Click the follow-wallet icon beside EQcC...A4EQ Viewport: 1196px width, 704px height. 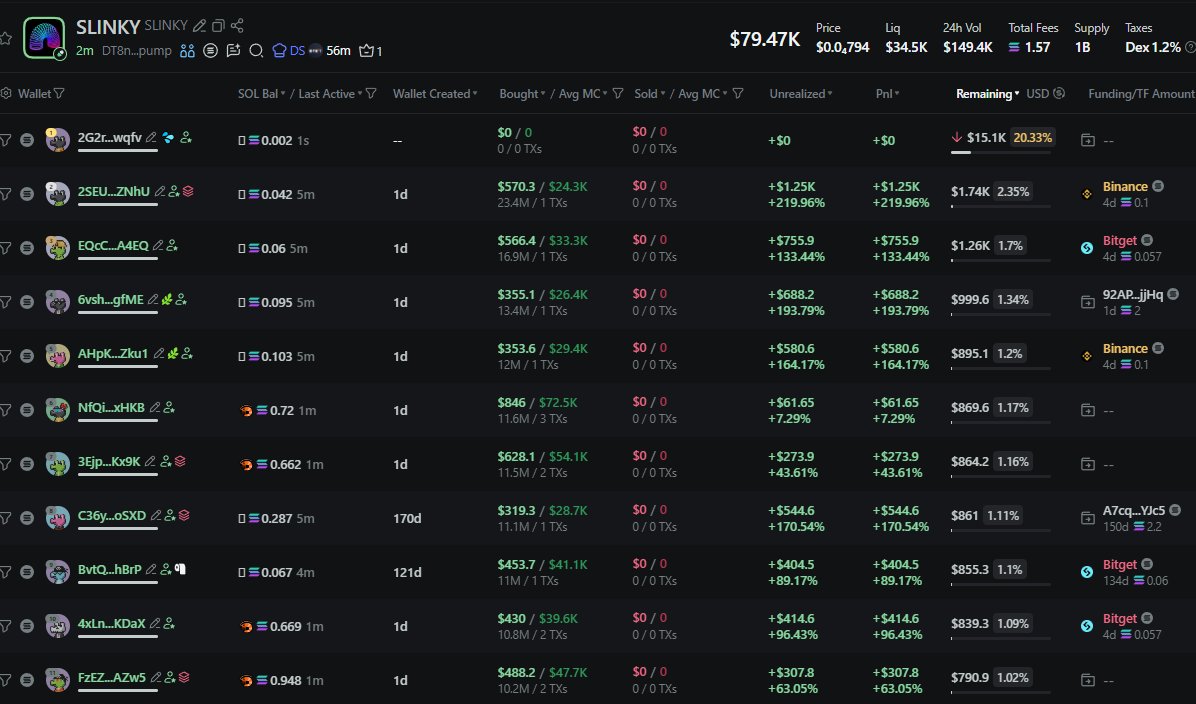[x=172, y=246]
